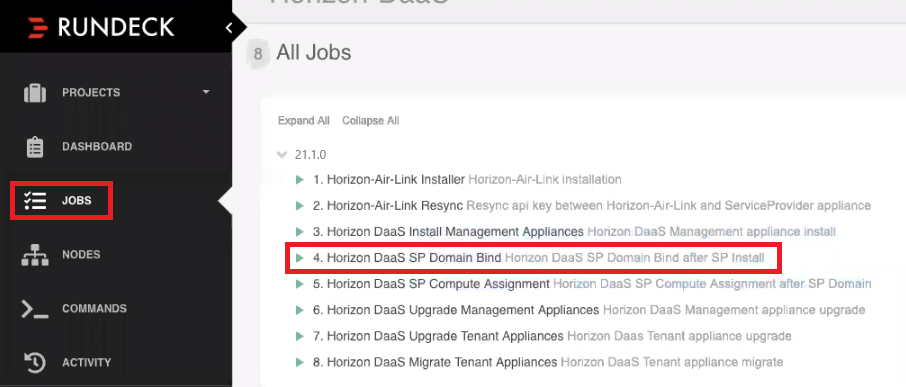Collapse the 21.1.0 group chevron

(x=282, y=155)
